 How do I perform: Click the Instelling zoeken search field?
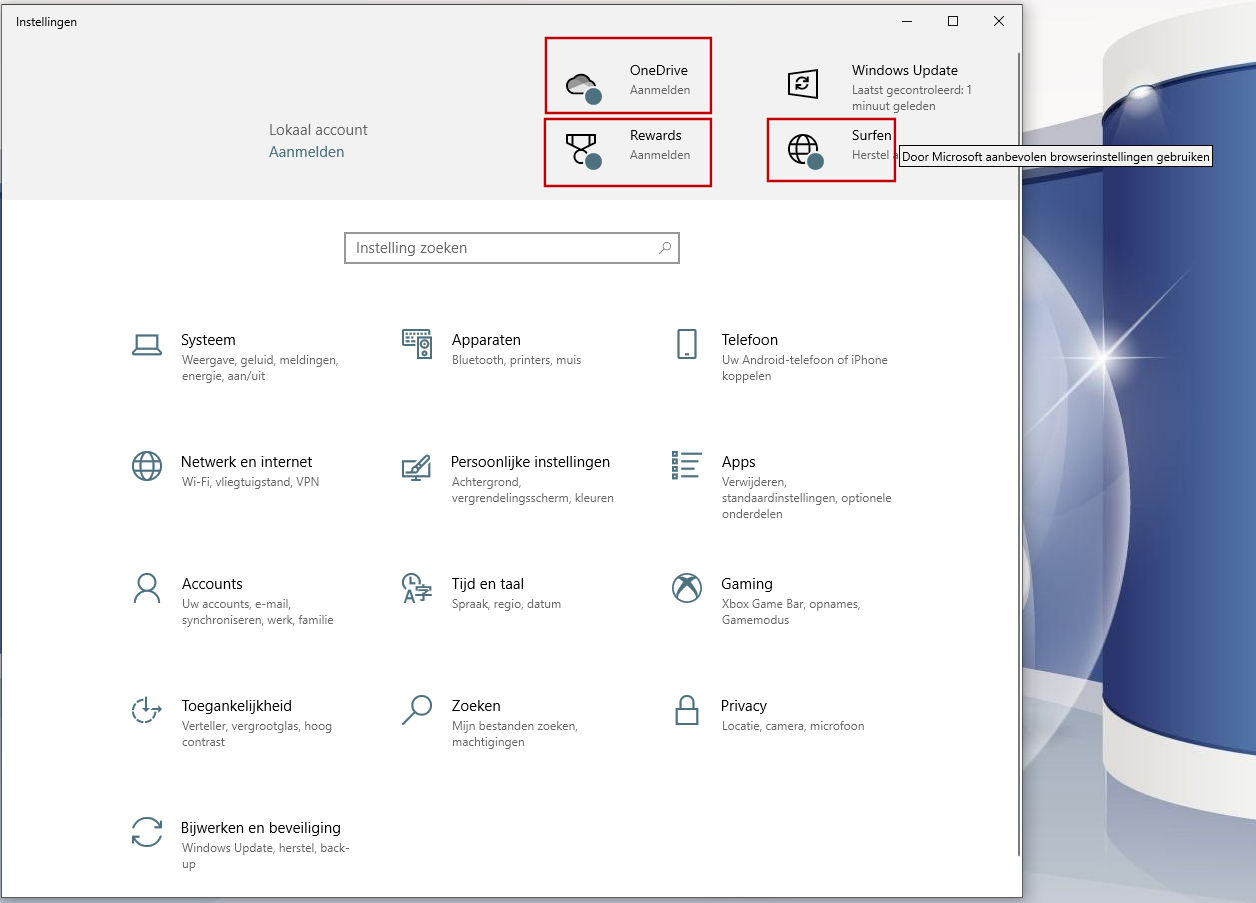click(x=500, y=248)
